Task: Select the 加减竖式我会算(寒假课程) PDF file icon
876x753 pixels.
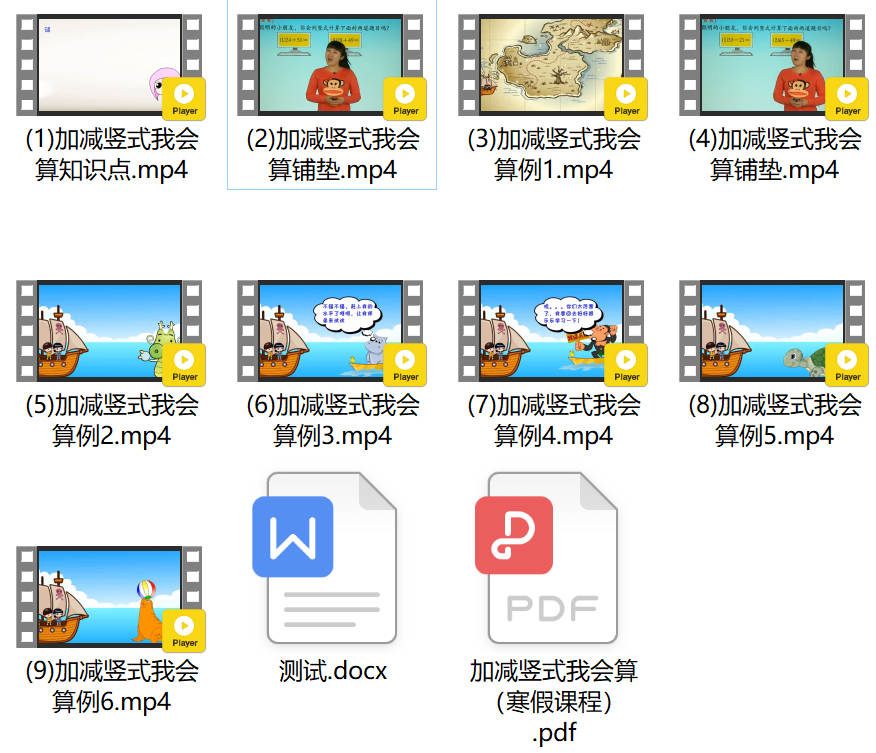Action: pos(552,558)
